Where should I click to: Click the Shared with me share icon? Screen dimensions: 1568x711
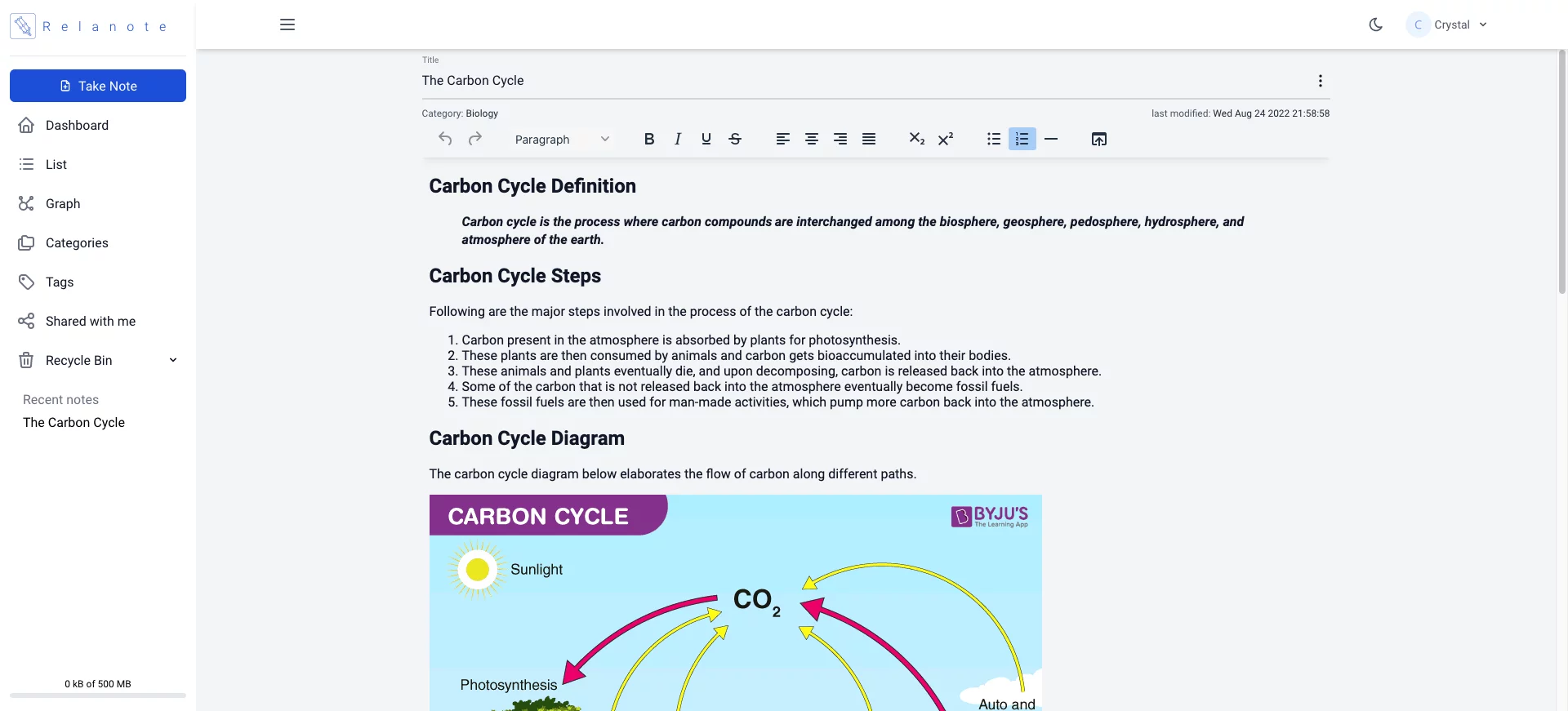click(x=26, y=321)
